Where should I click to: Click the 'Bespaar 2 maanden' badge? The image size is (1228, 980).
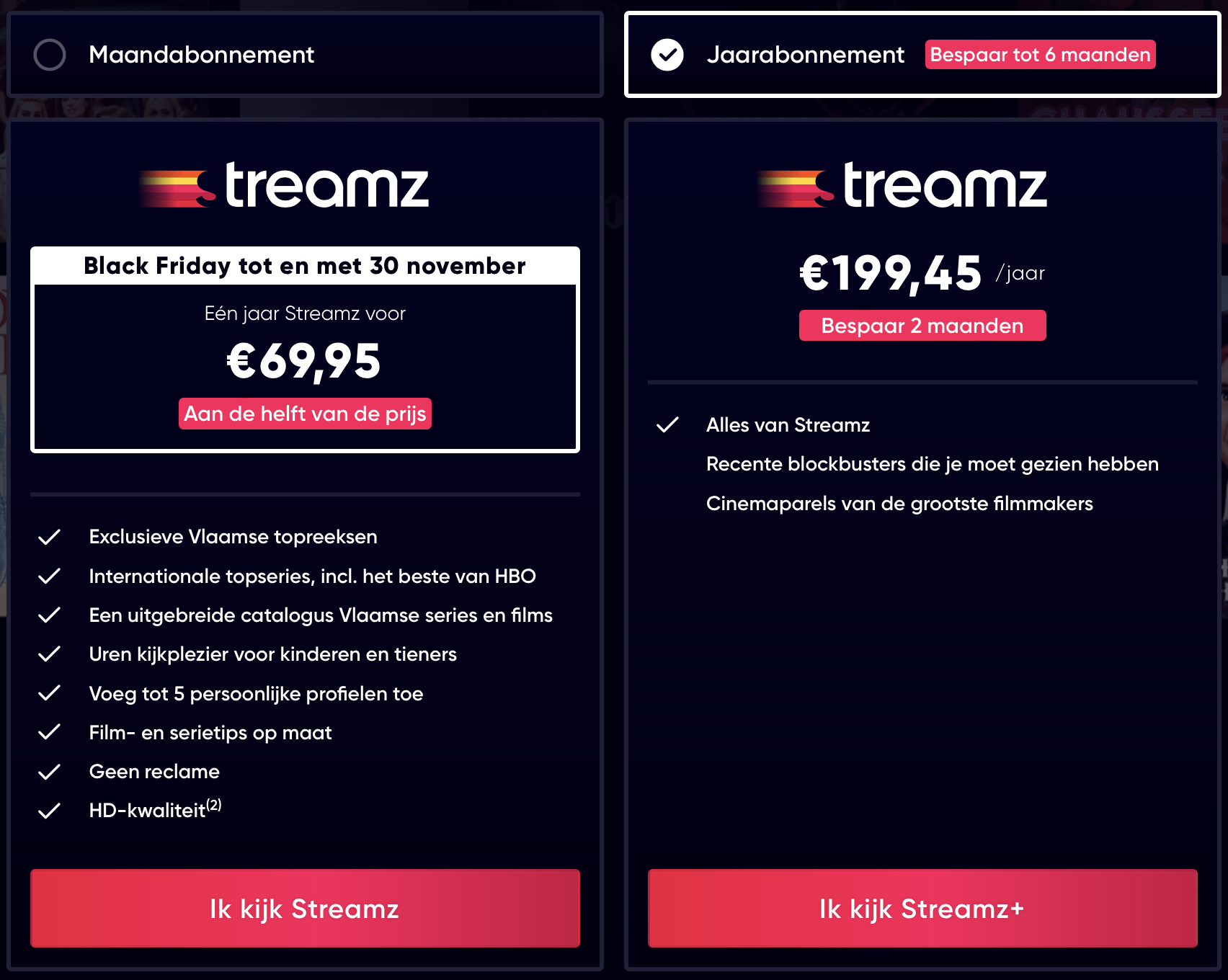tap(922, 326)
